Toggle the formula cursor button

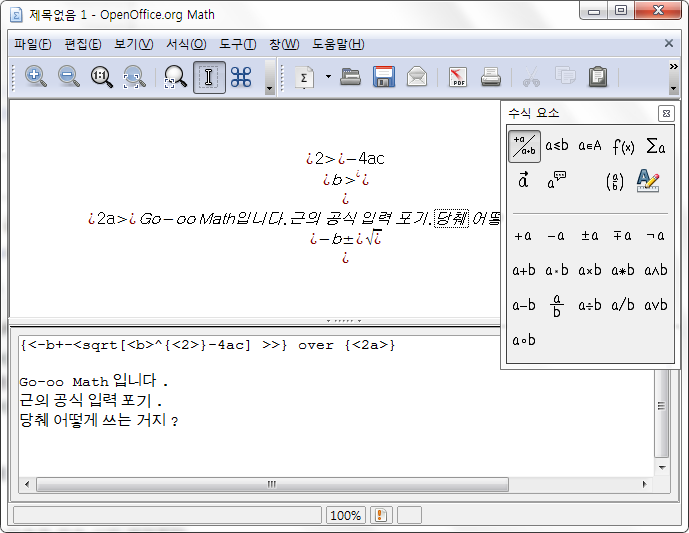[x=209, y=77]
